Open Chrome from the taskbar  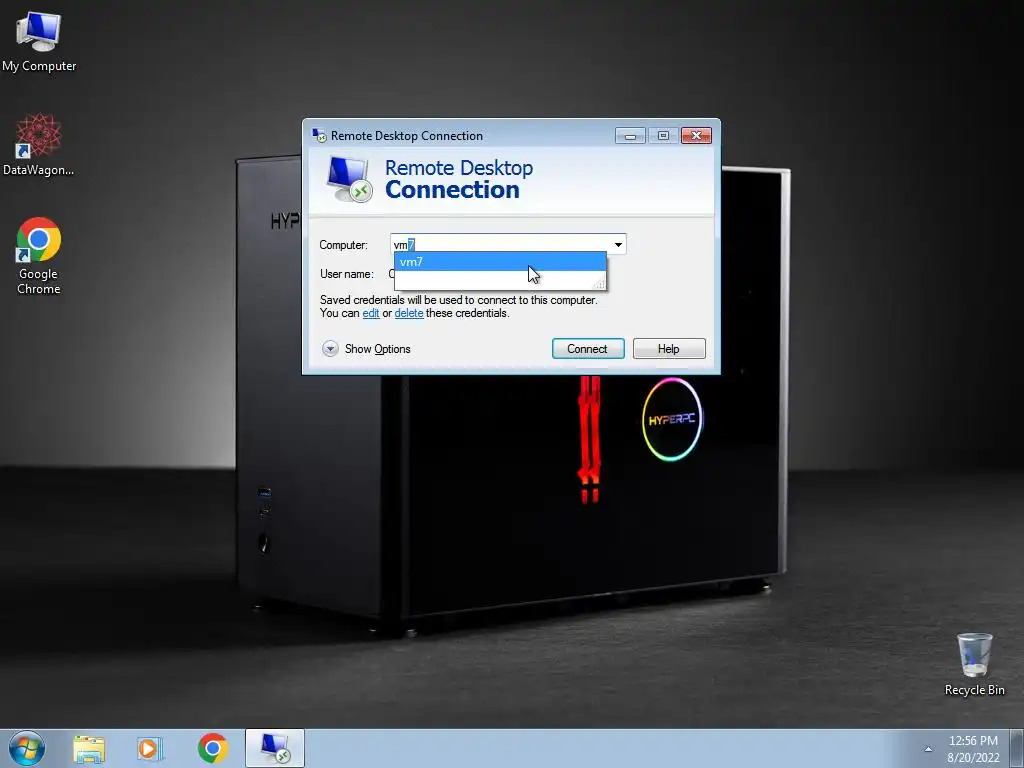click(x=213, y=748)
